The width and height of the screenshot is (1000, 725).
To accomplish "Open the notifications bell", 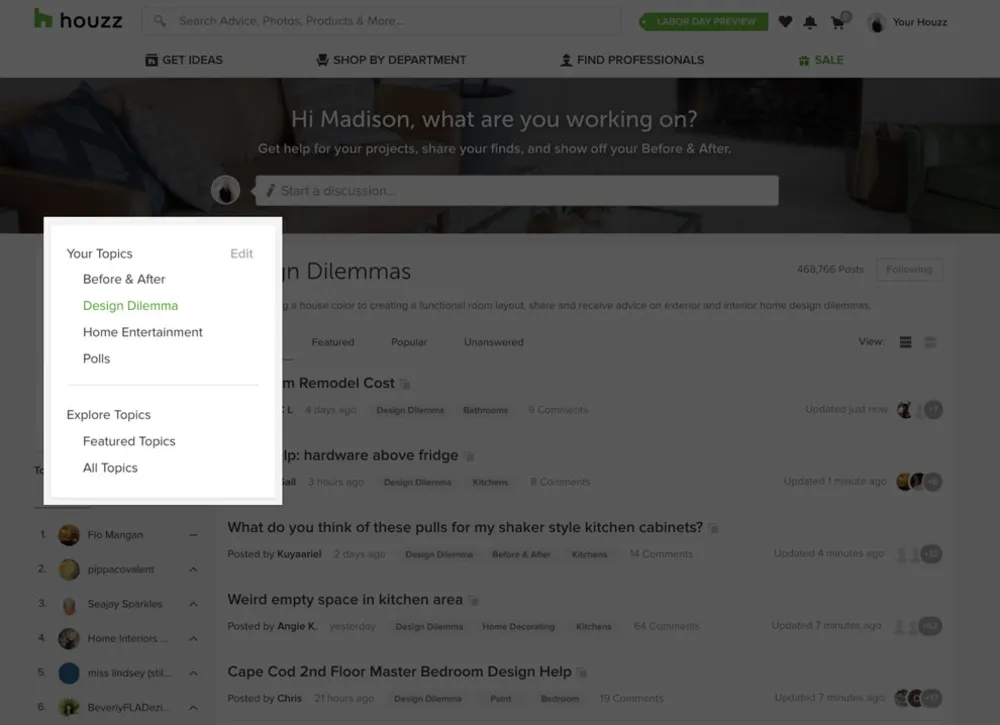I will pos(810,22).
